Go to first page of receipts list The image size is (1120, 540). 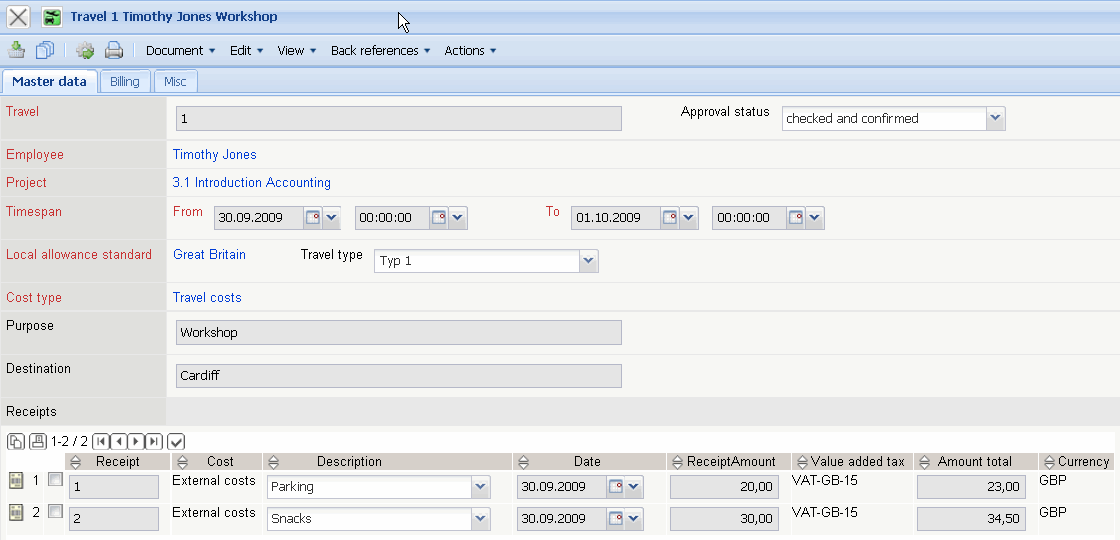101,441
